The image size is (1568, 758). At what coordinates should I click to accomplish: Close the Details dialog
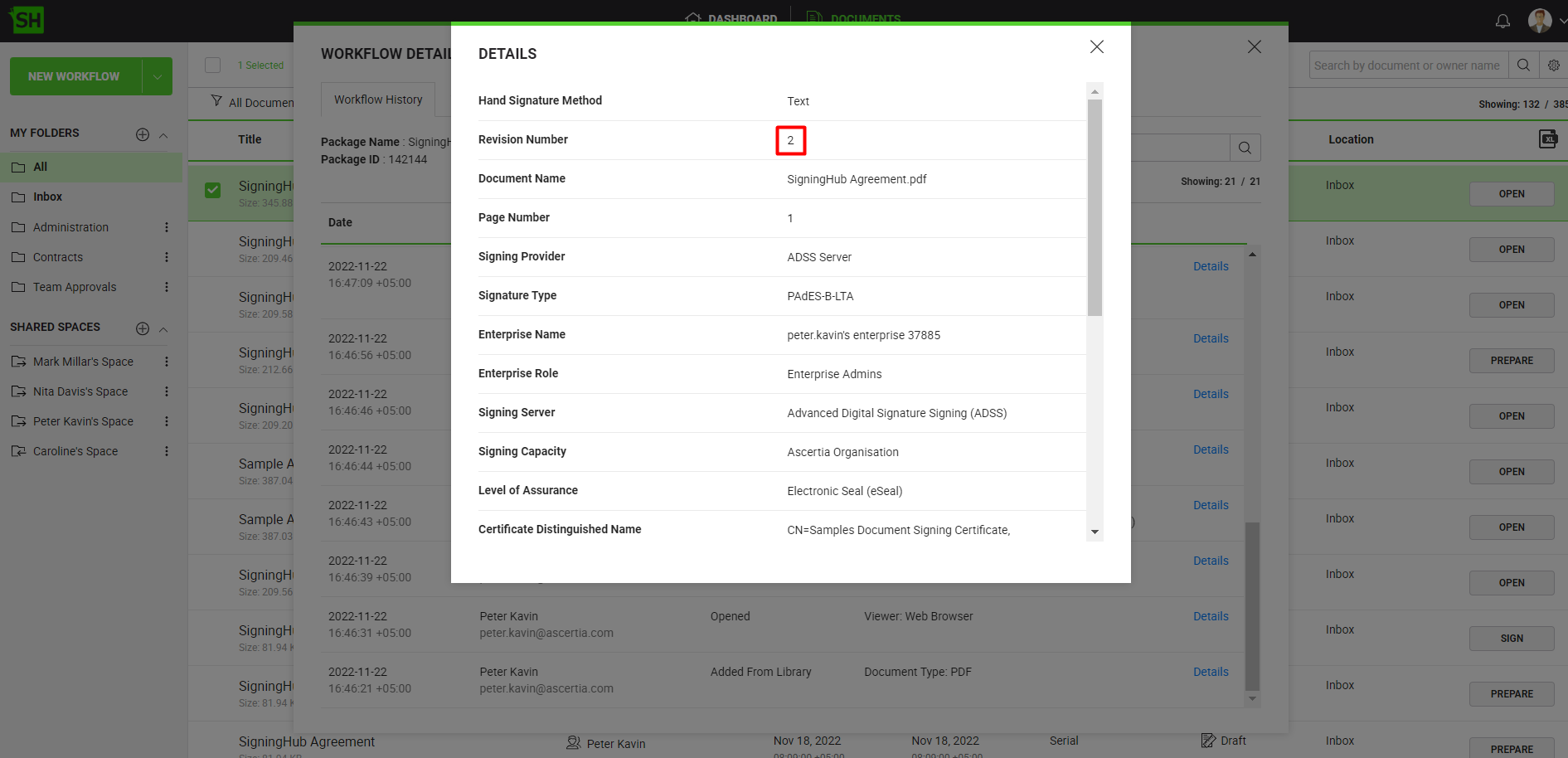1096,47
